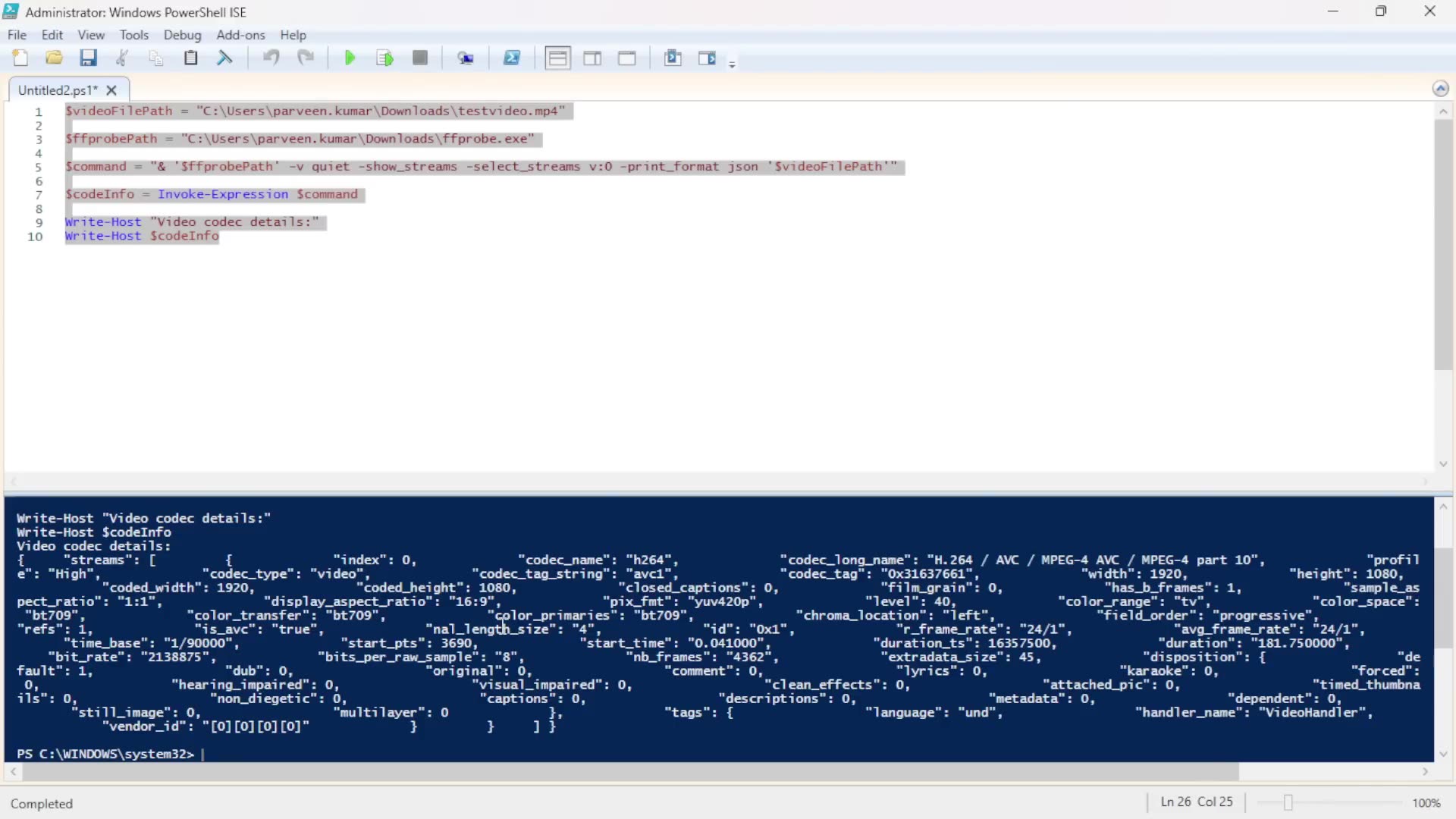Toggle Show Script Pane Maximized view
The image size is (1456, 819).
(x=627, y=58)
